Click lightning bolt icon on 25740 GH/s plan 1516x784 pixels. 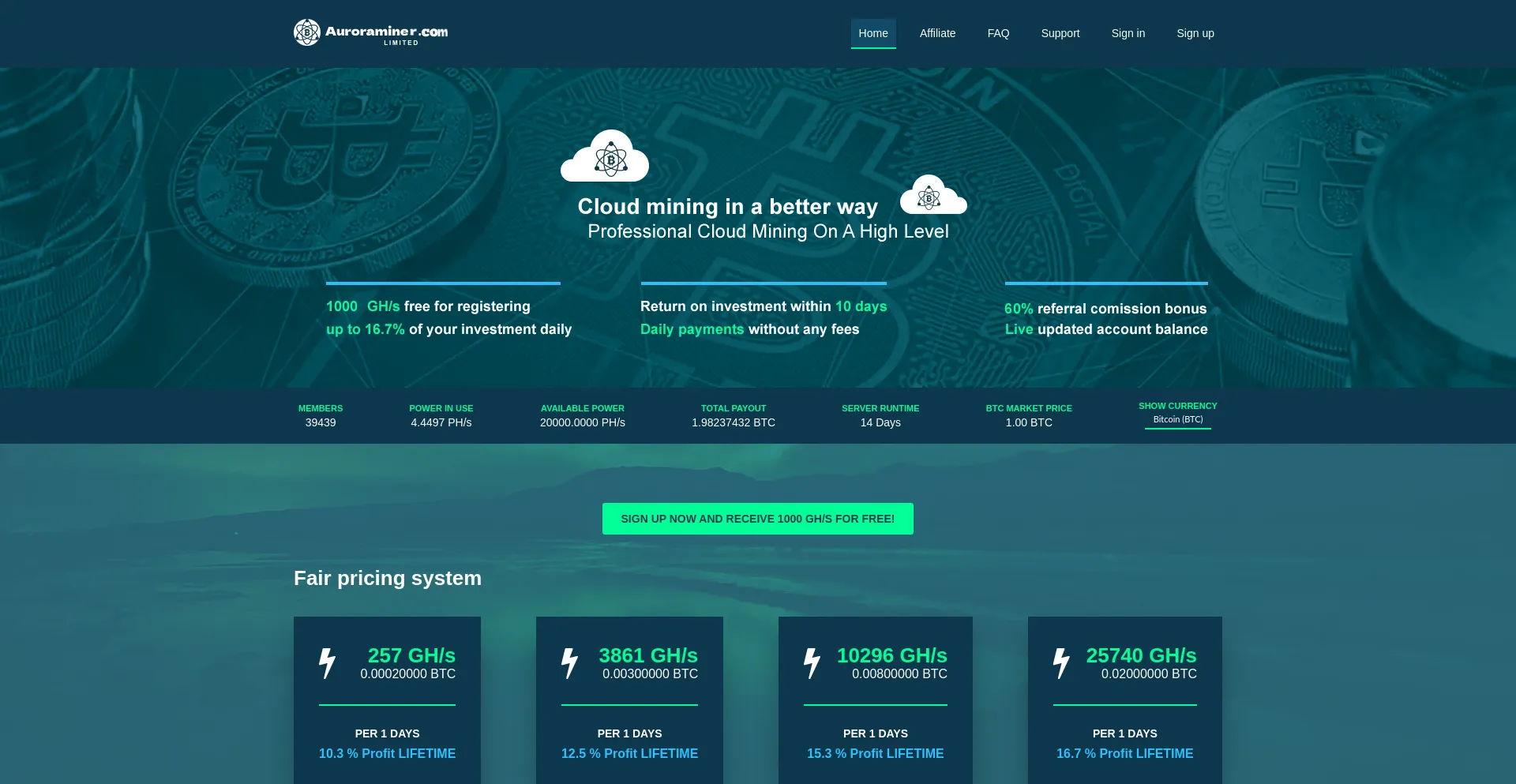pos(1061,663)
